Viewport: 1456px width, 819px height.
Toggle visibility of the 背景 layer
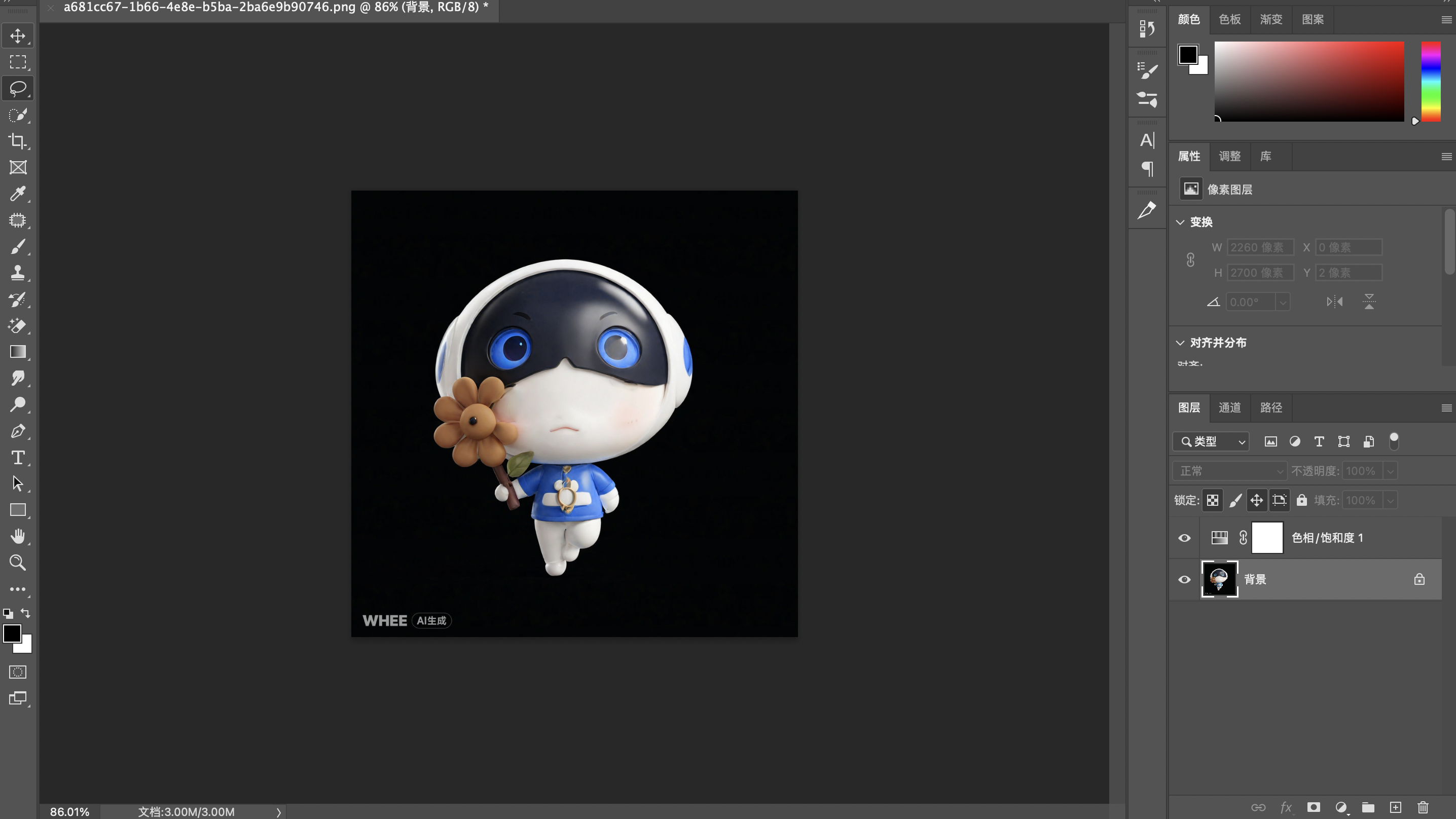tap(1184, 580)
